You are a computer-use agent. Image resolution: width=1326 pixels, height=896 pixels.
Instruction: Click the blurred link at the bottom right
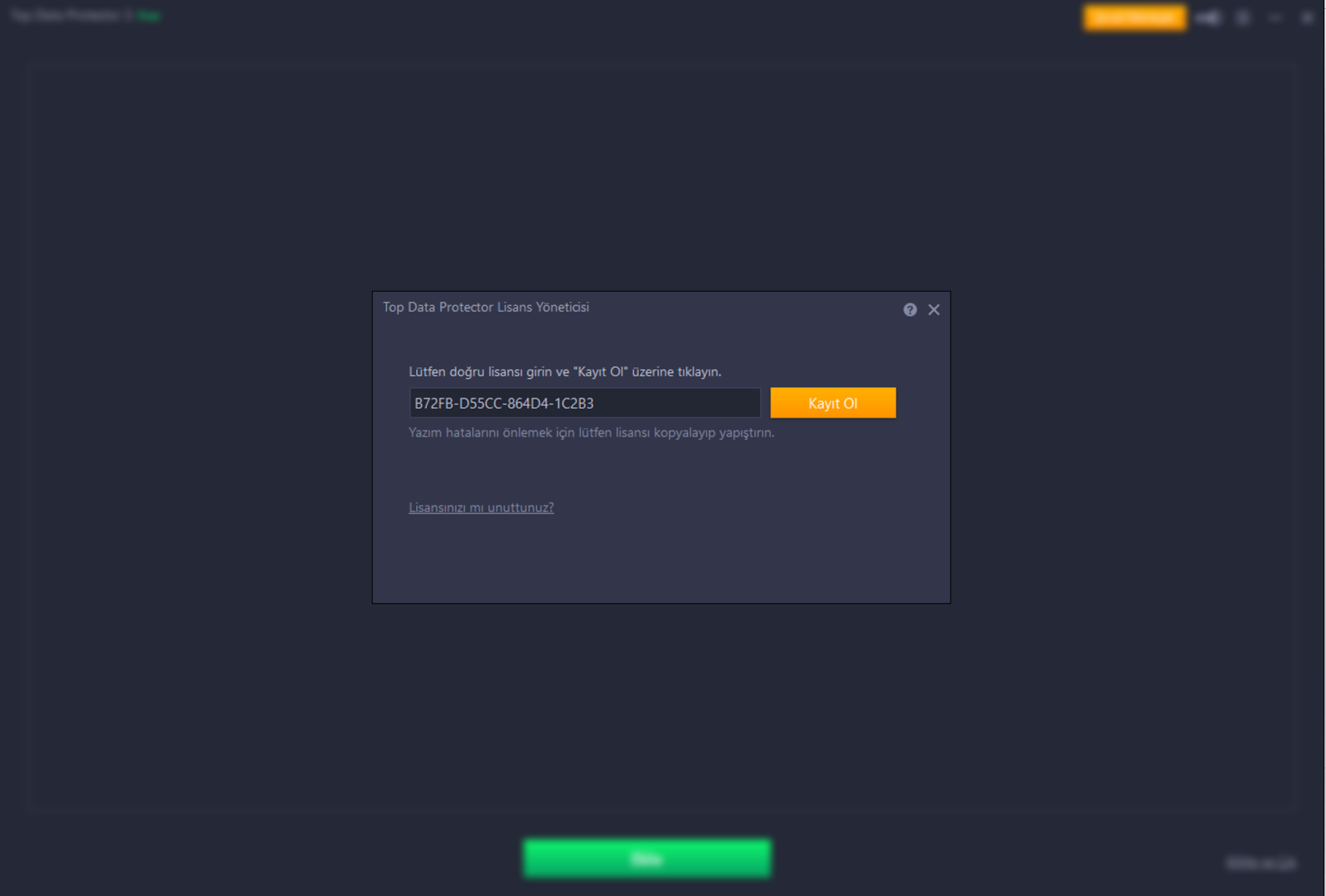coord(1261,864)
